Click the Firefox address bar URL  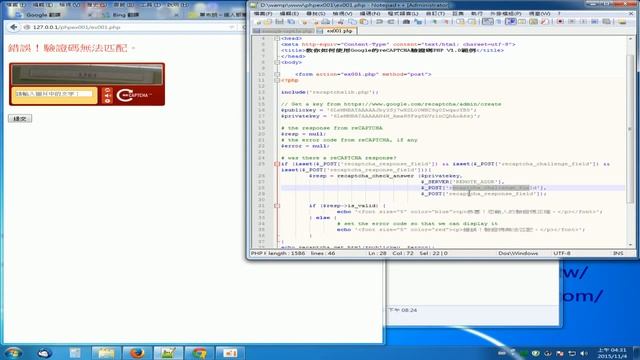pos(77,27)
